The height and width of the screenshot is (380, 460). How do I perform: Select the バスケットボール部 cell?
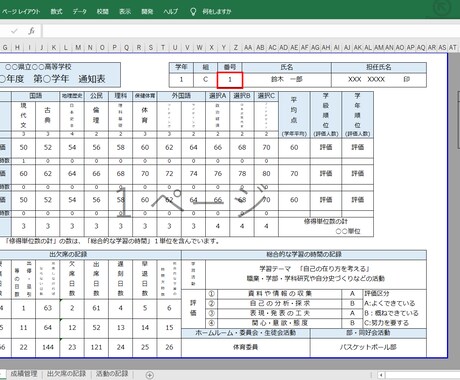[368, 347]
